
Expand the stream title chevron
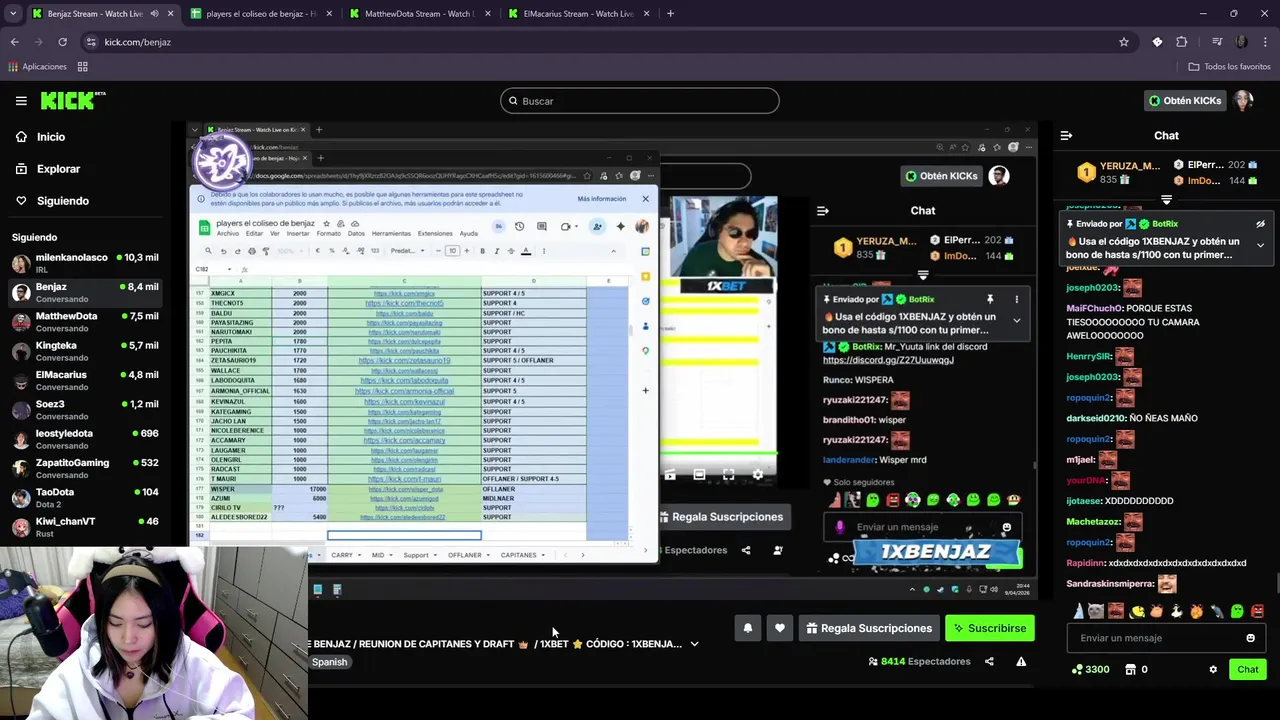point(694,644)
